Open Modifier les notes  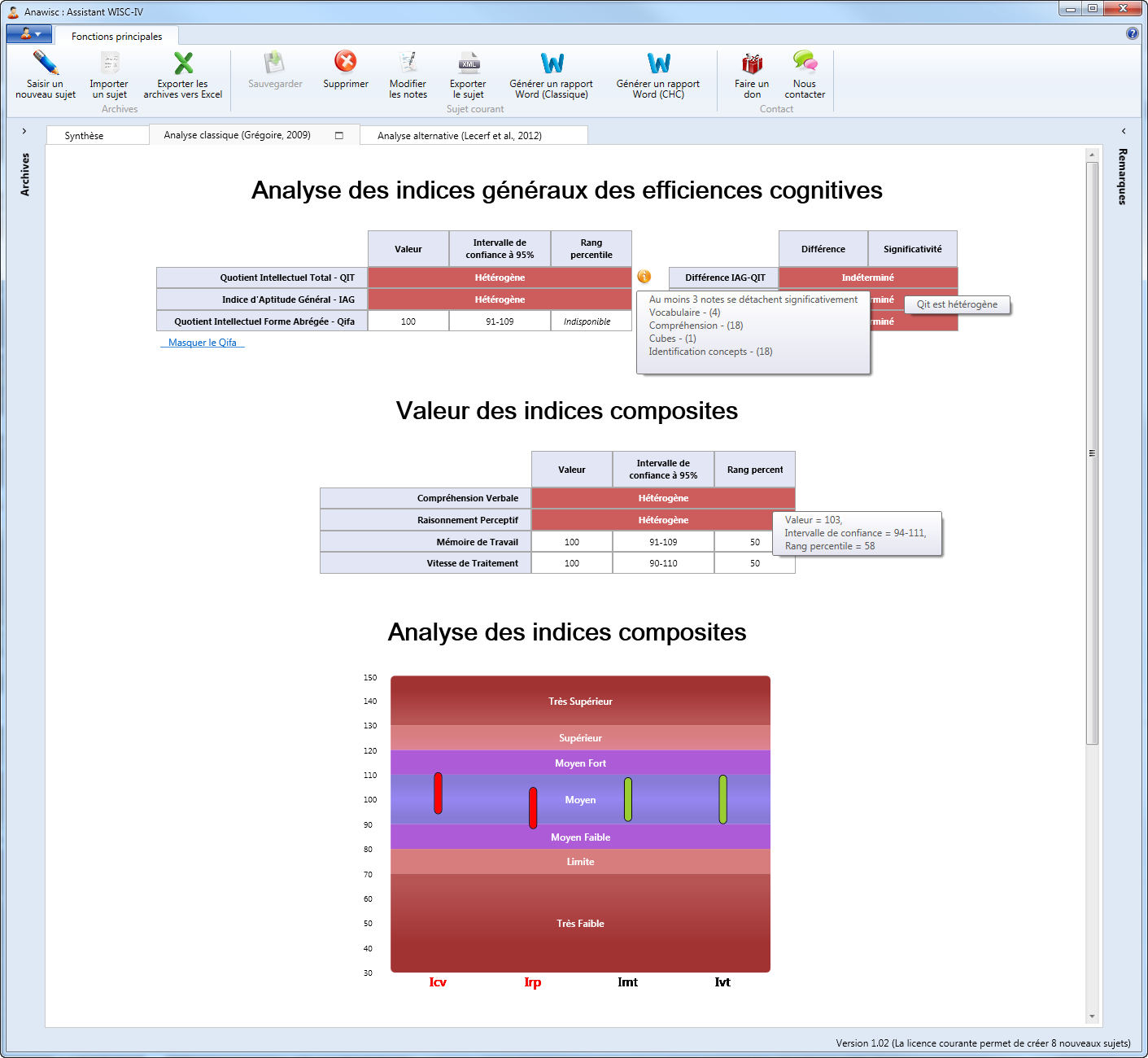point(408,63)
